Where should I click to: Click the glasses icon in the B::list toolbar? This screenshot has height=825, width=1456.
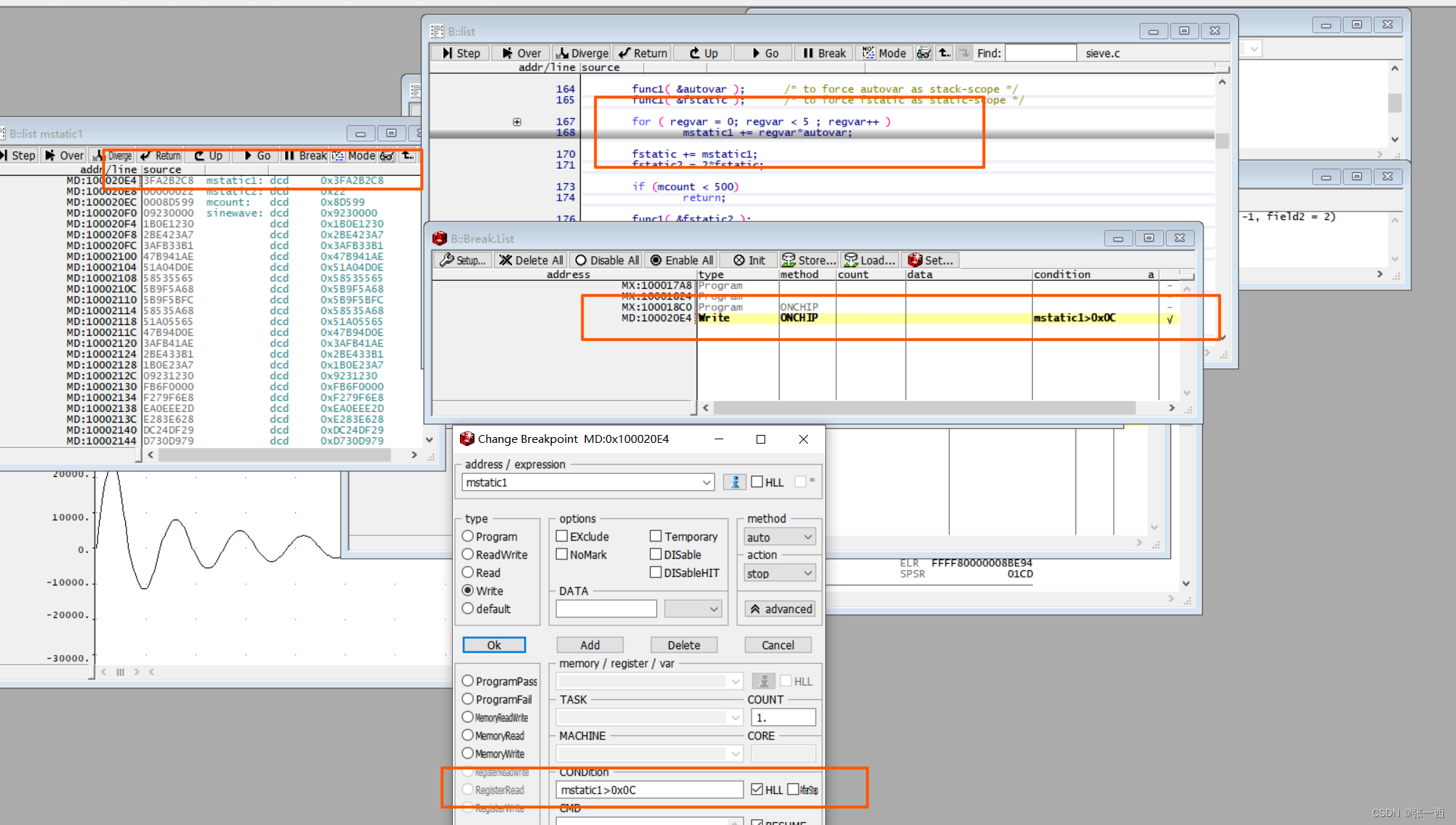(x=924, y=53)
